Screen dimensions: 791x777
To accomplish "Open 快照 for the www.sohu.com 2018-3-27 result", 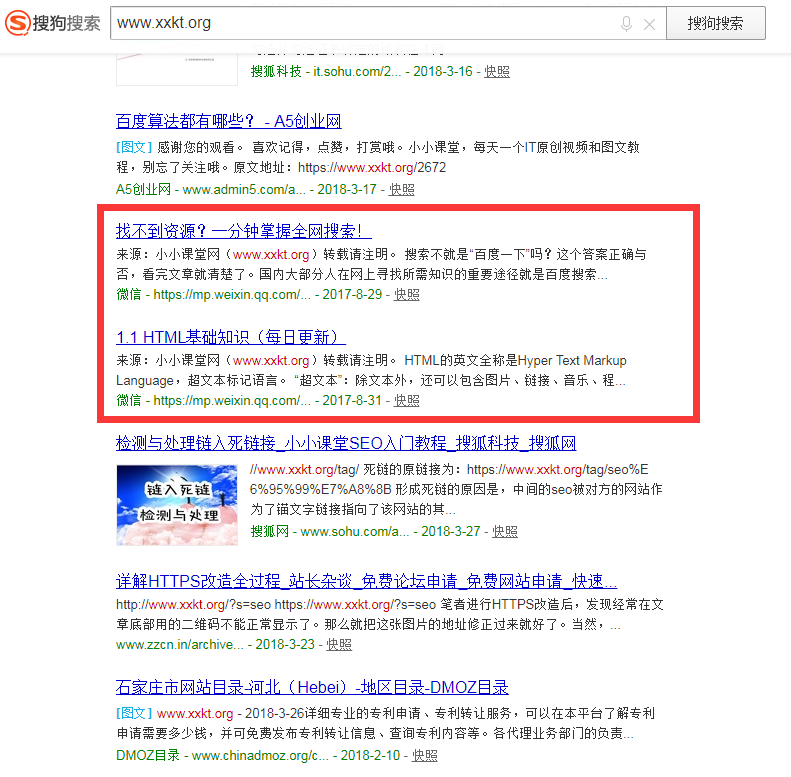I will pos(505,532).
